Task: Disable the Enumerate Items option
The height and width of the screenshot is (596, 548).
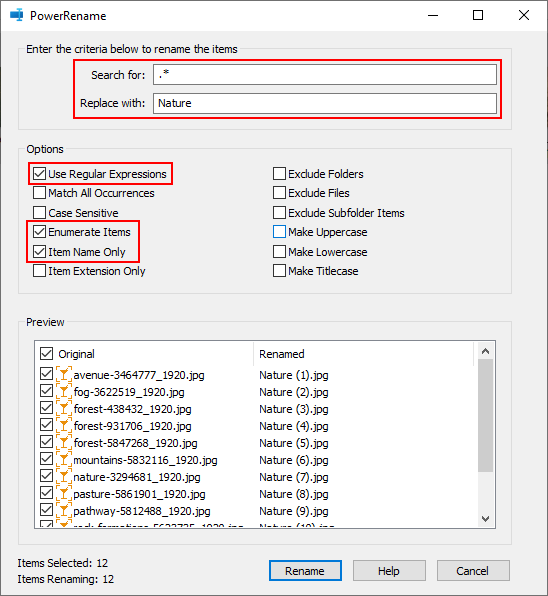Action: click(x=40, y=231)
